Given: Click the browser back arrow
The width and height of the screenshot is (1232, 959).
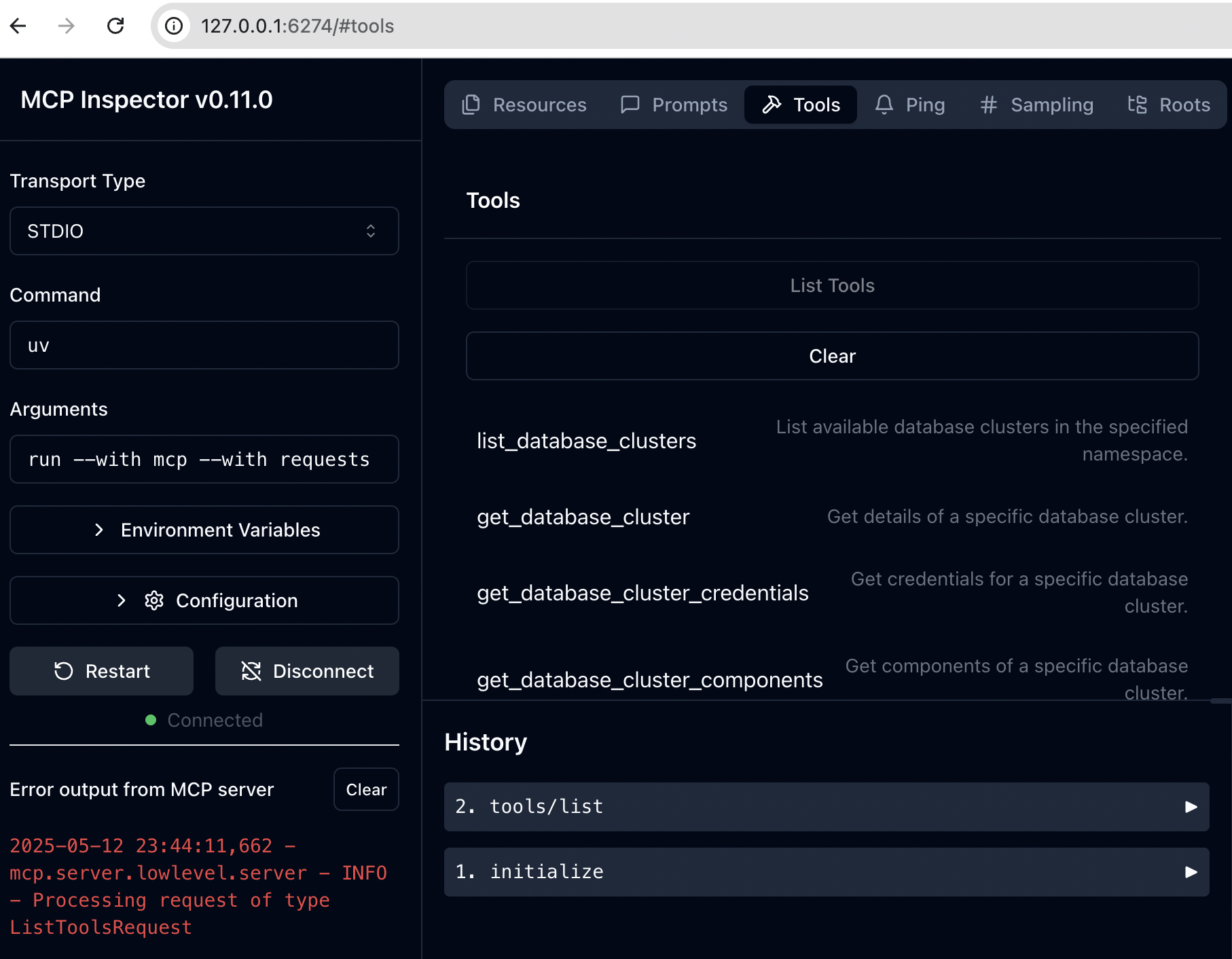Looking at the screenshot, I should [18, 26].
